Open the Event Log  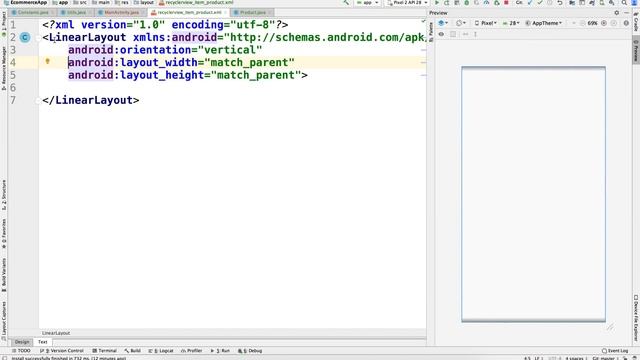(615, 351)
